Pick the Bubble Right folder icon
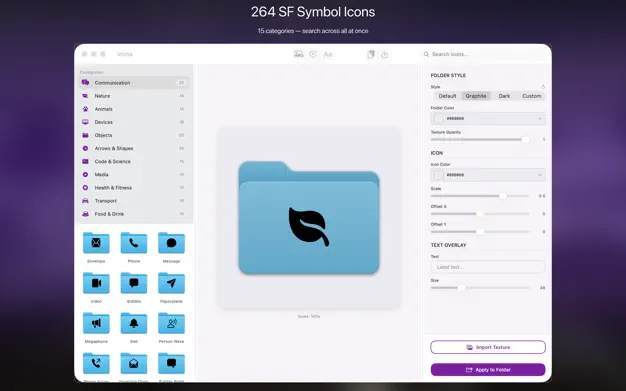This screenshot has height=391, width=626. tap(171, 363)
